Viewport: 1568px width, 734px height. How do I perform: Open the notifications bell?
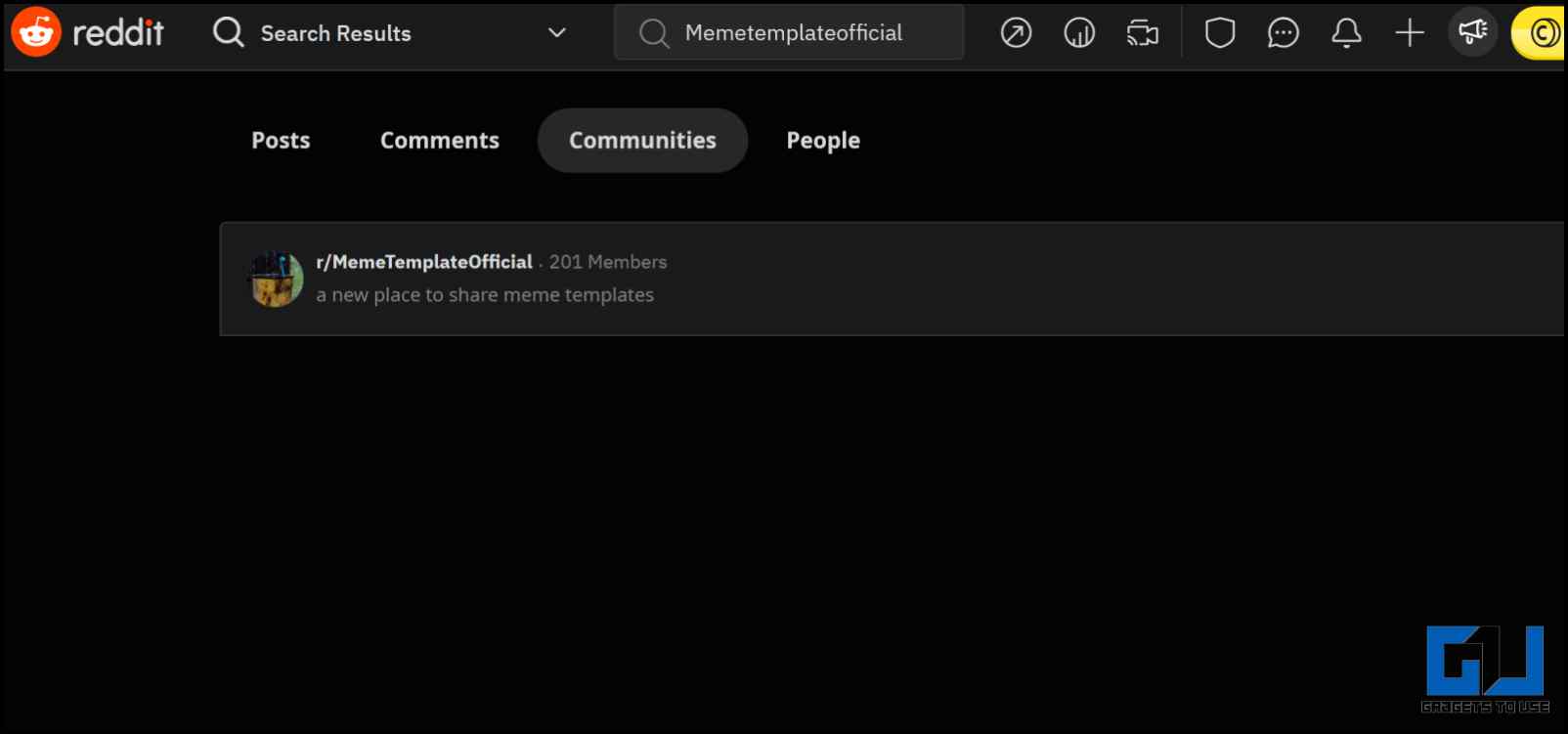tap(1346, 33)
